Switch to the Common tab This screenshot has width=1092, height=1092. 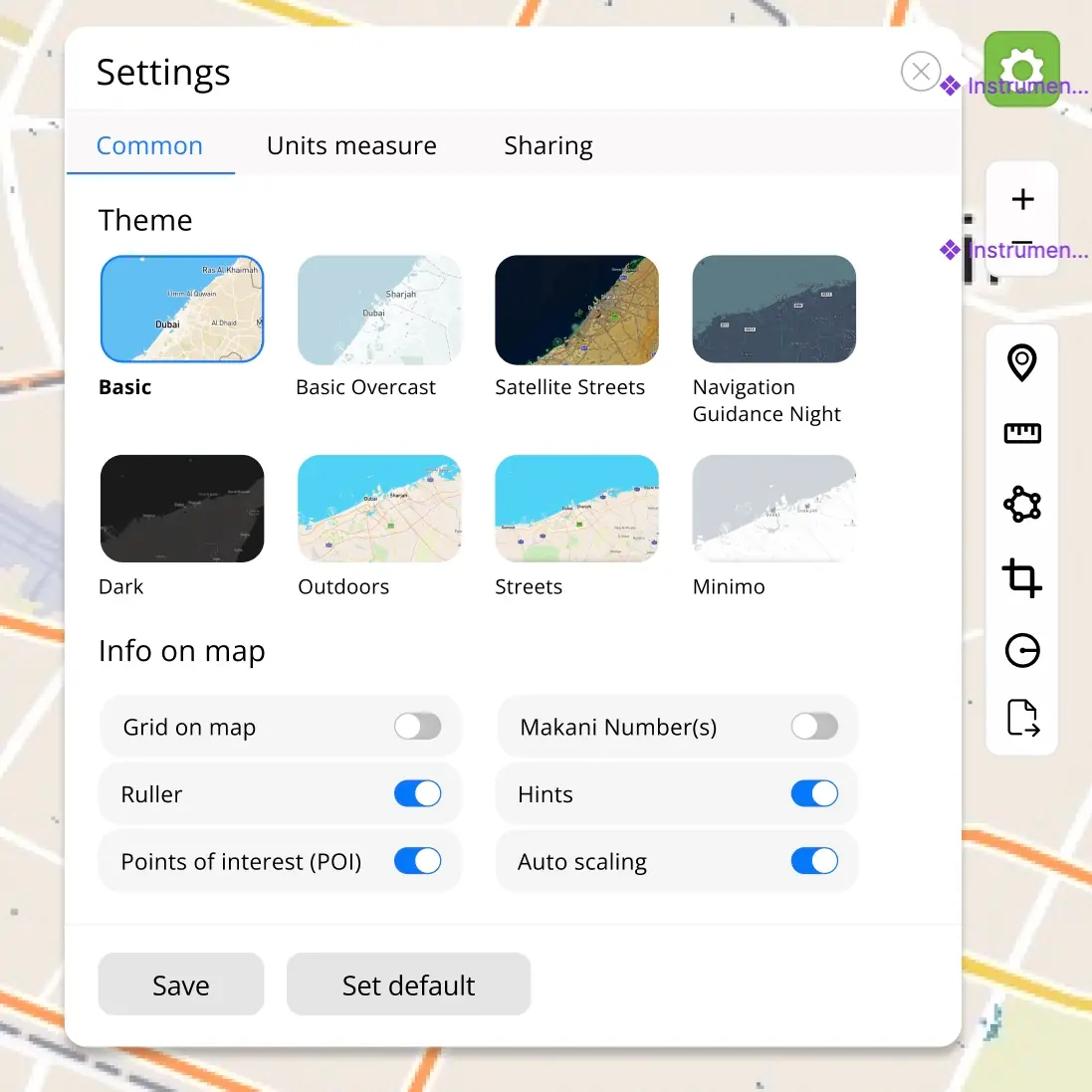coord(149,145)
